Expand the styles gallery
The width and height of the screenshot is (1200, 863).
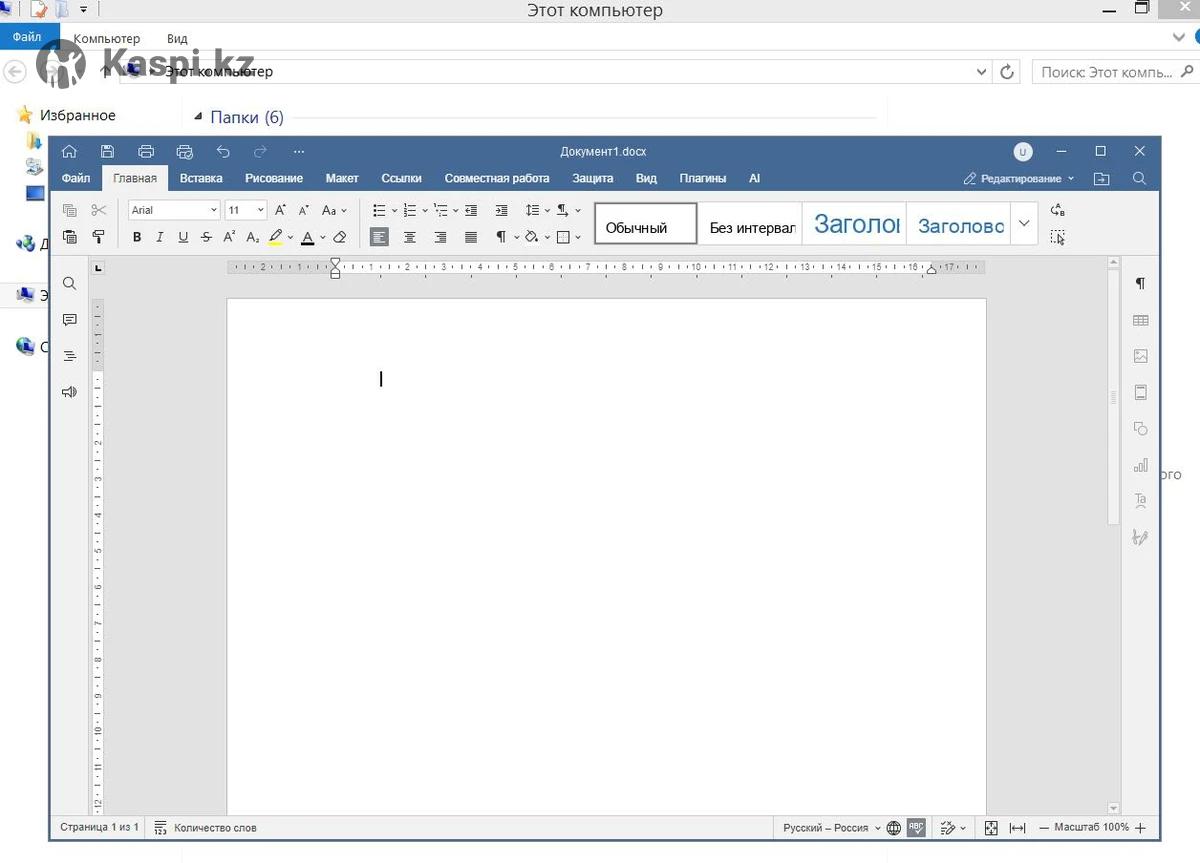tap(1023, 224)
